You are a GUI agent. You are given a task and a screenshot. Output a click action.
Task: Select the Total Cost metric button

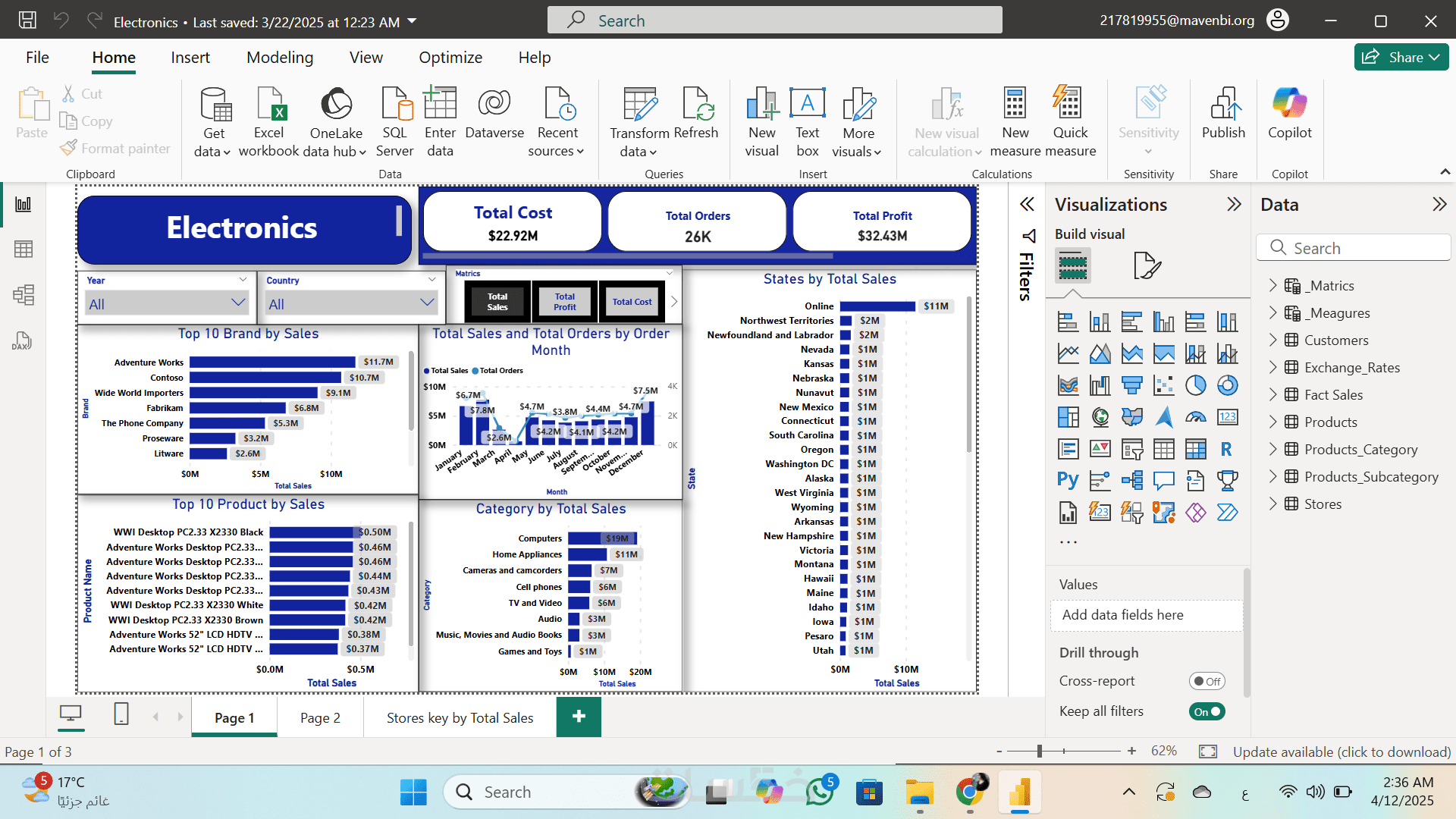(x=632, y=302)
